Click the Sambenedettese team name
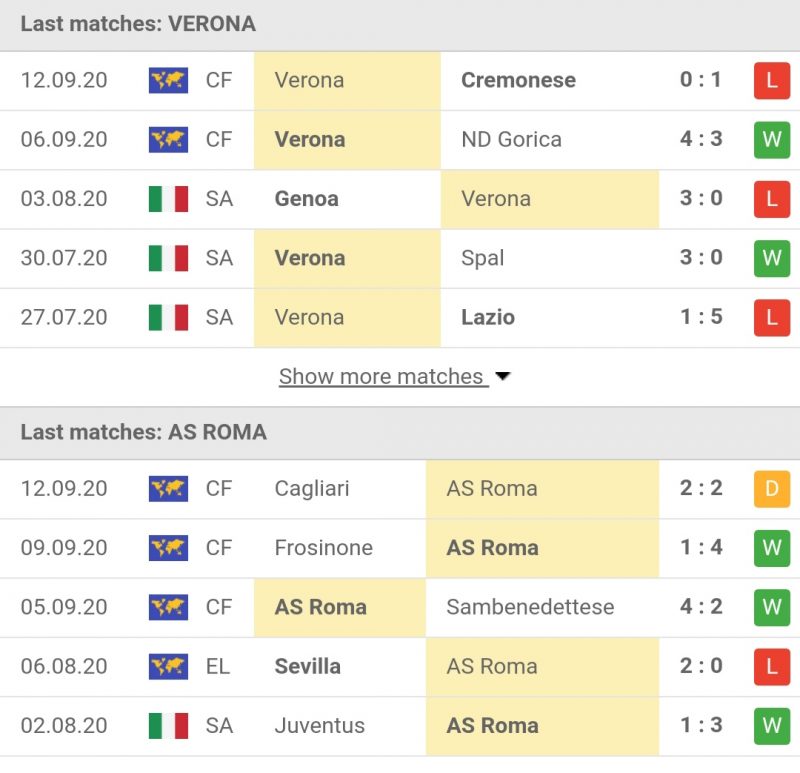Image resolution: width=800 pixels, height=773 pixels. 530,607
